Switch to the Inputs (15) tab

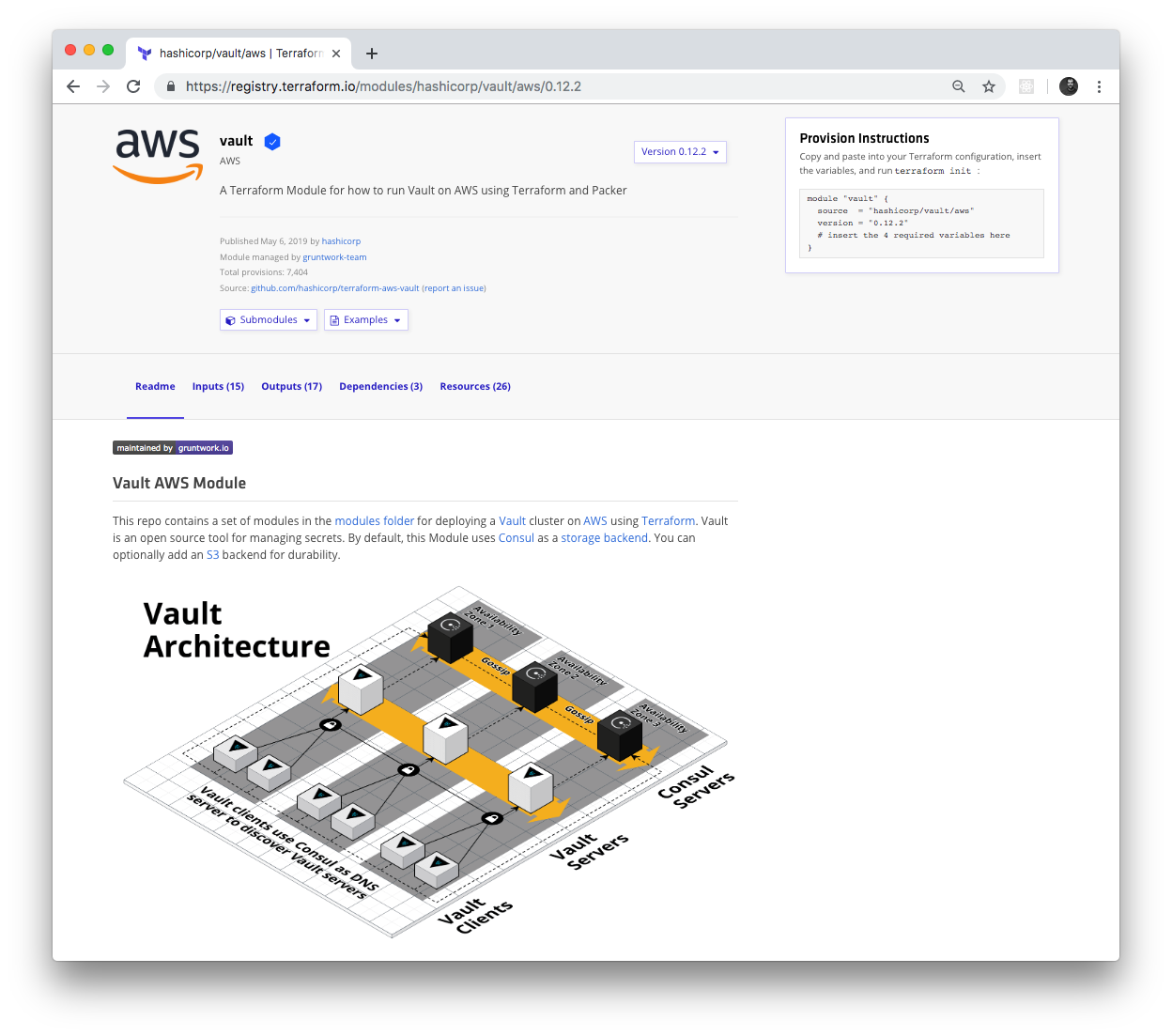(x=218, y=386)
